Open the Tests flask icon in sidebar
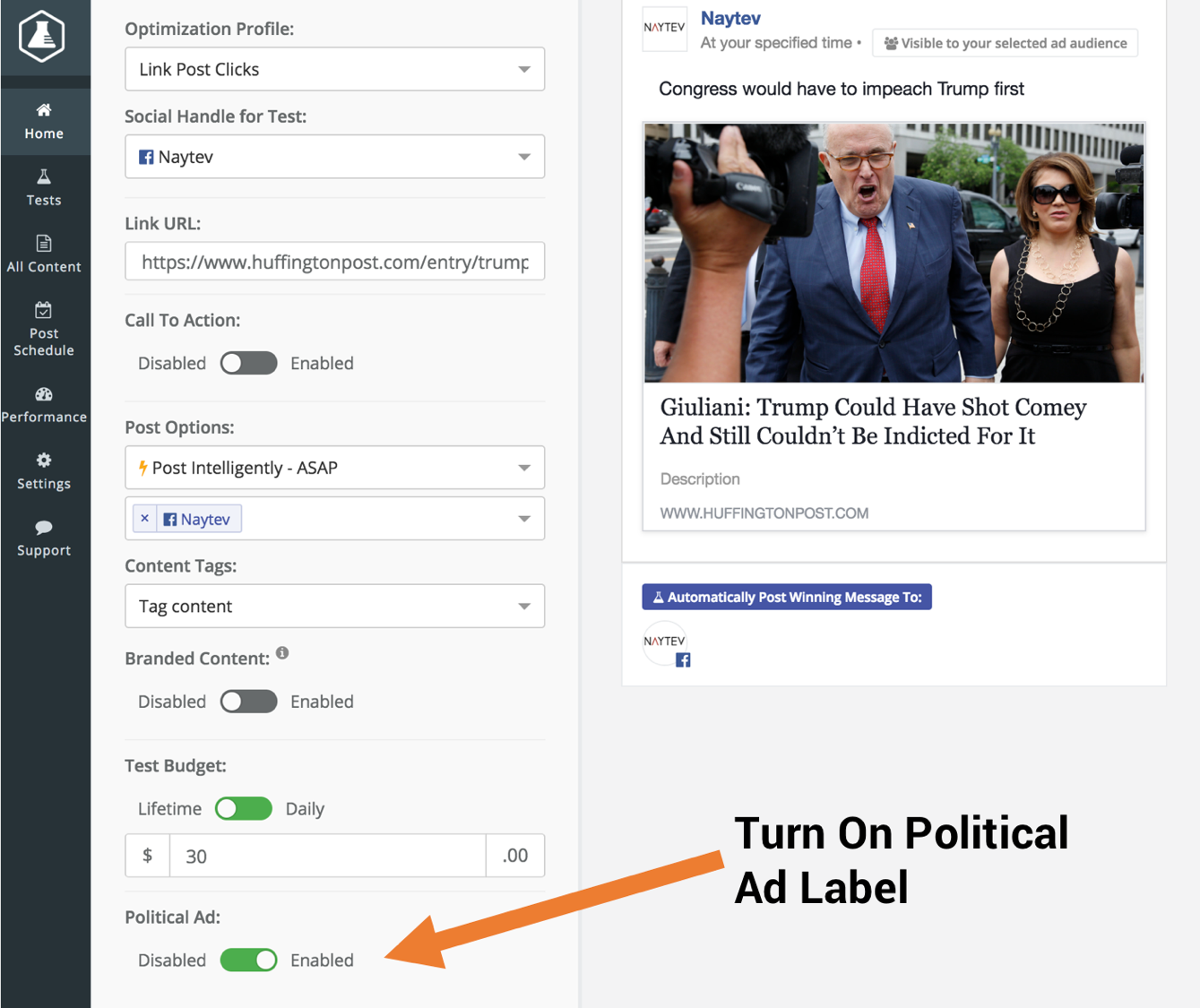Image resolution: width=1200 pixels, height=1008 pixels. pyautogui.click(x=44, y=177)
